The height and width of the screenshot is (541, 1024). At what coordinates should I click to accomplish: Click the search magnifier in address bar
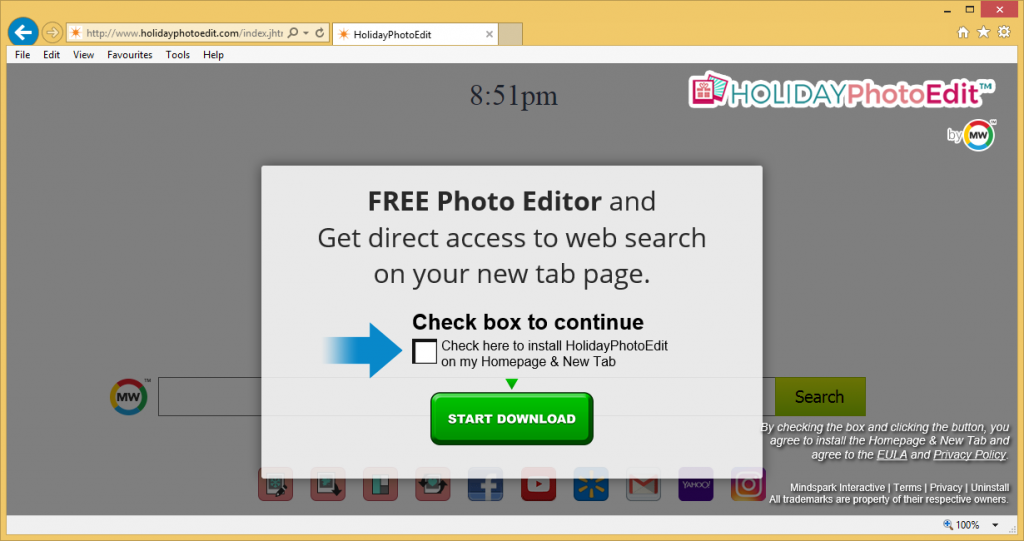[293, 33]
